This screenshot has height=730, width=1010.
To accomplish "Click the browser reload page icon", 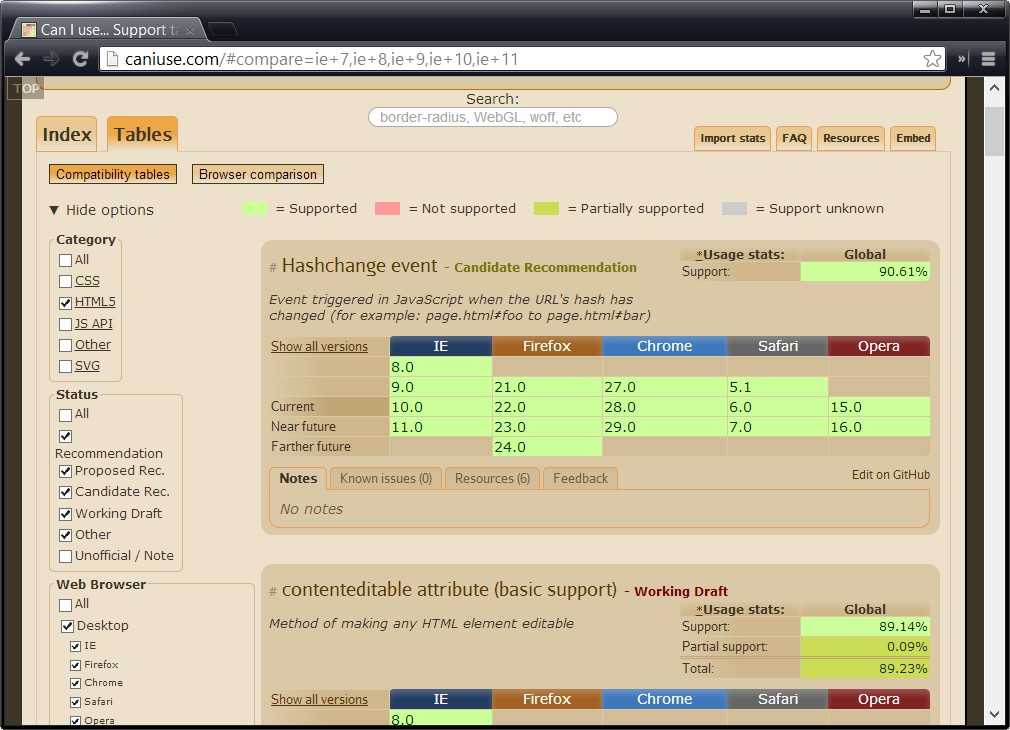I will (80, 59).
